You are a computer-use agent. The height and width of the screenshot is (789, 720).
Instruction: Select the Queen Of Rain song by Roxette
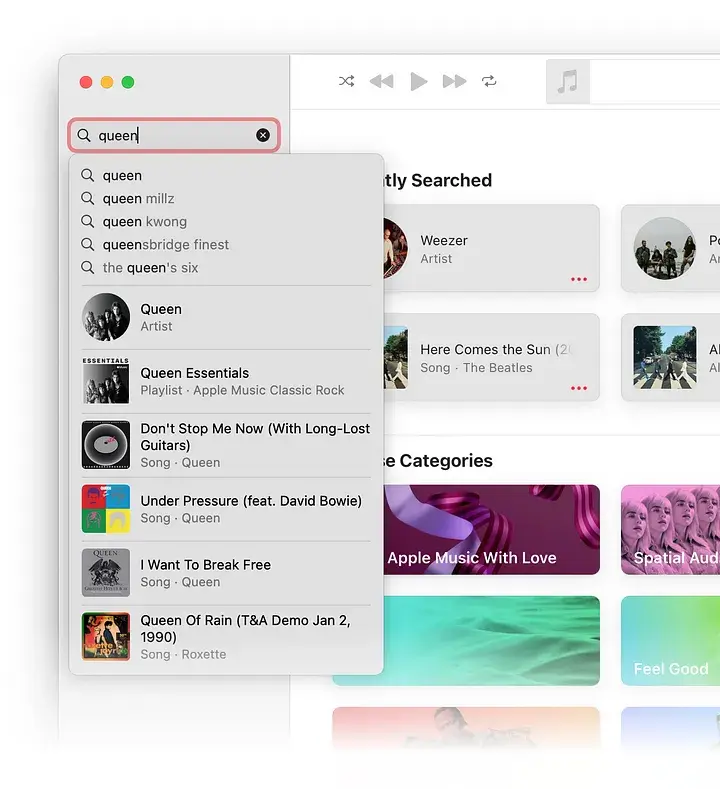pos(226,637)
